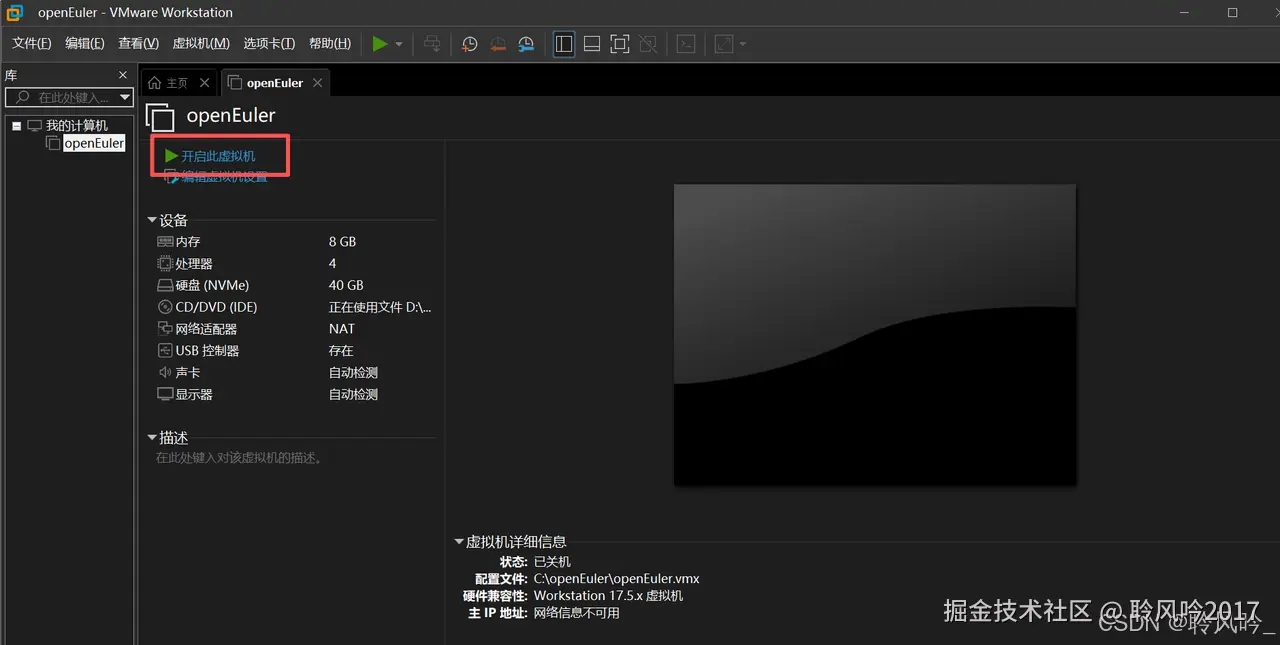This screenshot has width=1280, height=645.
Task: Take a snapshot of the virtual machine
Action: pyautogui.click(x=469, y=43)
